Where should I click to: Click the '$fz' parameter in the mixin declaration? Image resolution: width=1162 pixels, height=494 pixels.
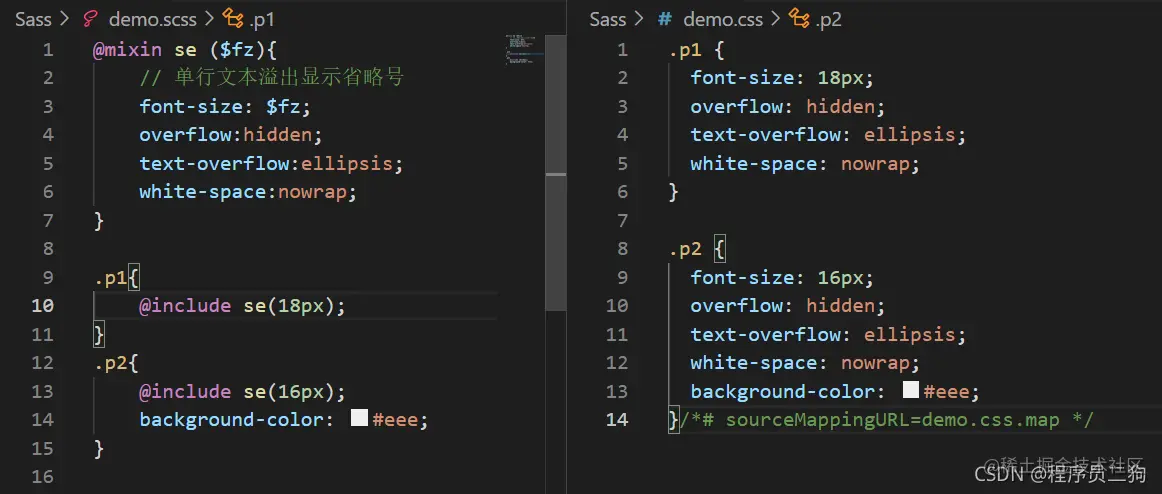point(237,50)
